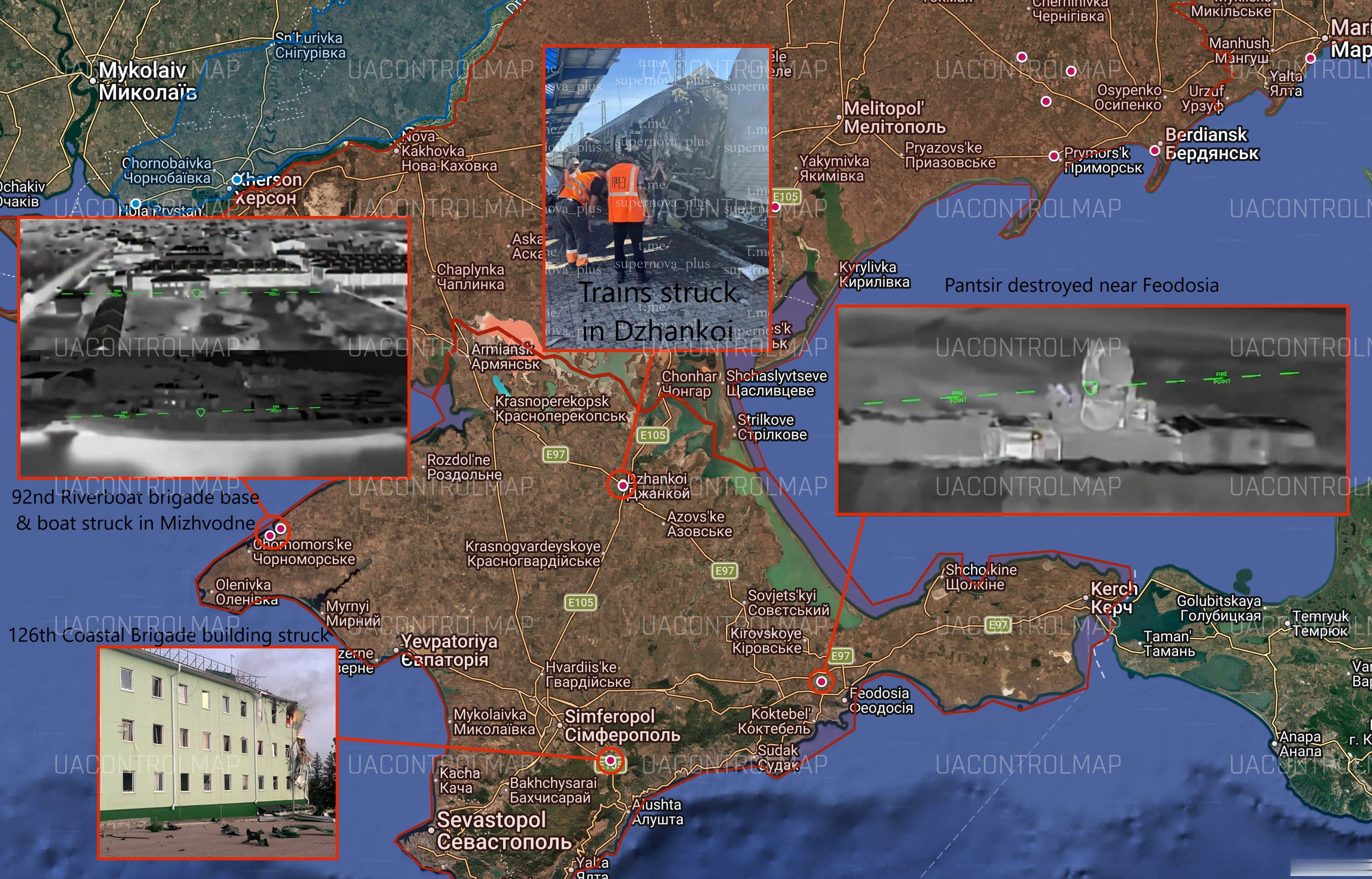This screenshot has height=879, width=1372.
Task: Click the Chornomors'ke label
Action: tap(304, 552)
